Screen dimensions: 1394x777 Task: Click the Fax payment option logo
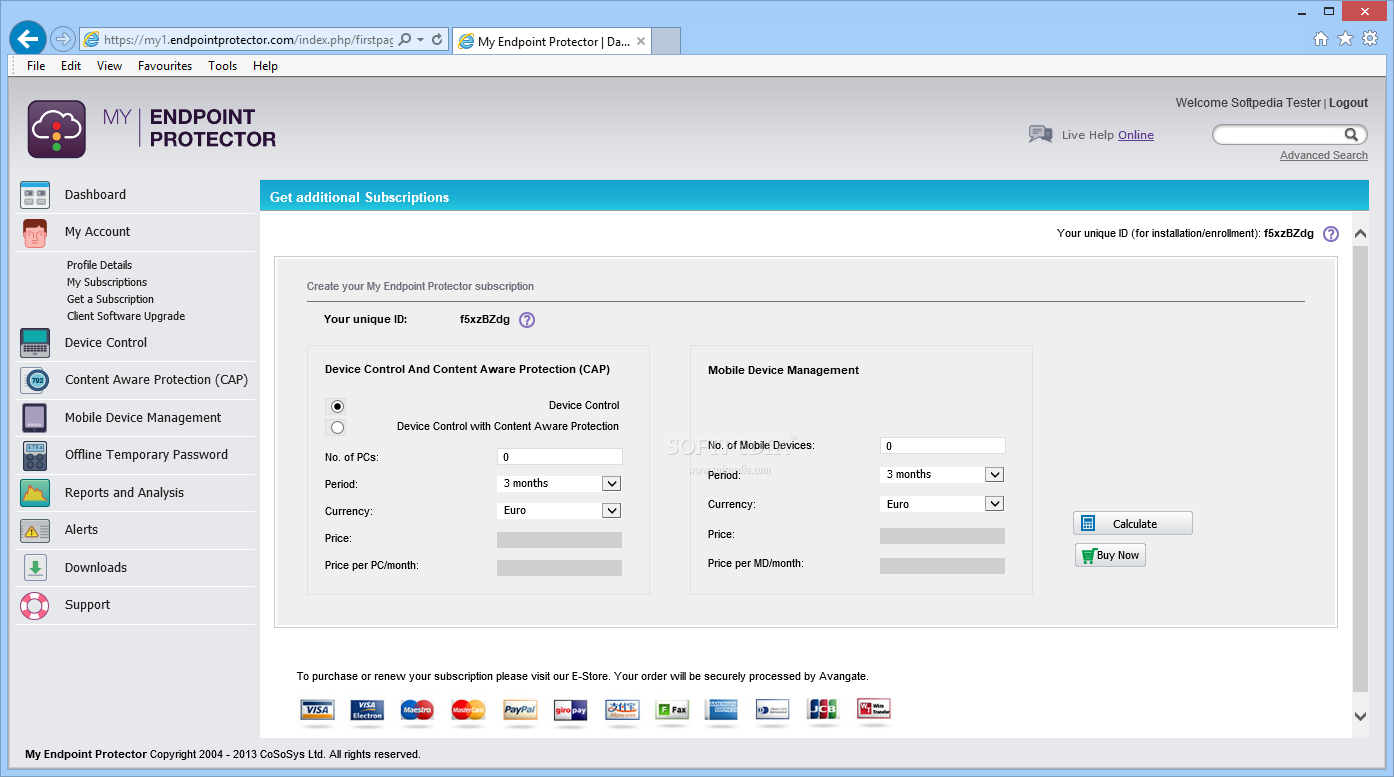coord(673,710)
